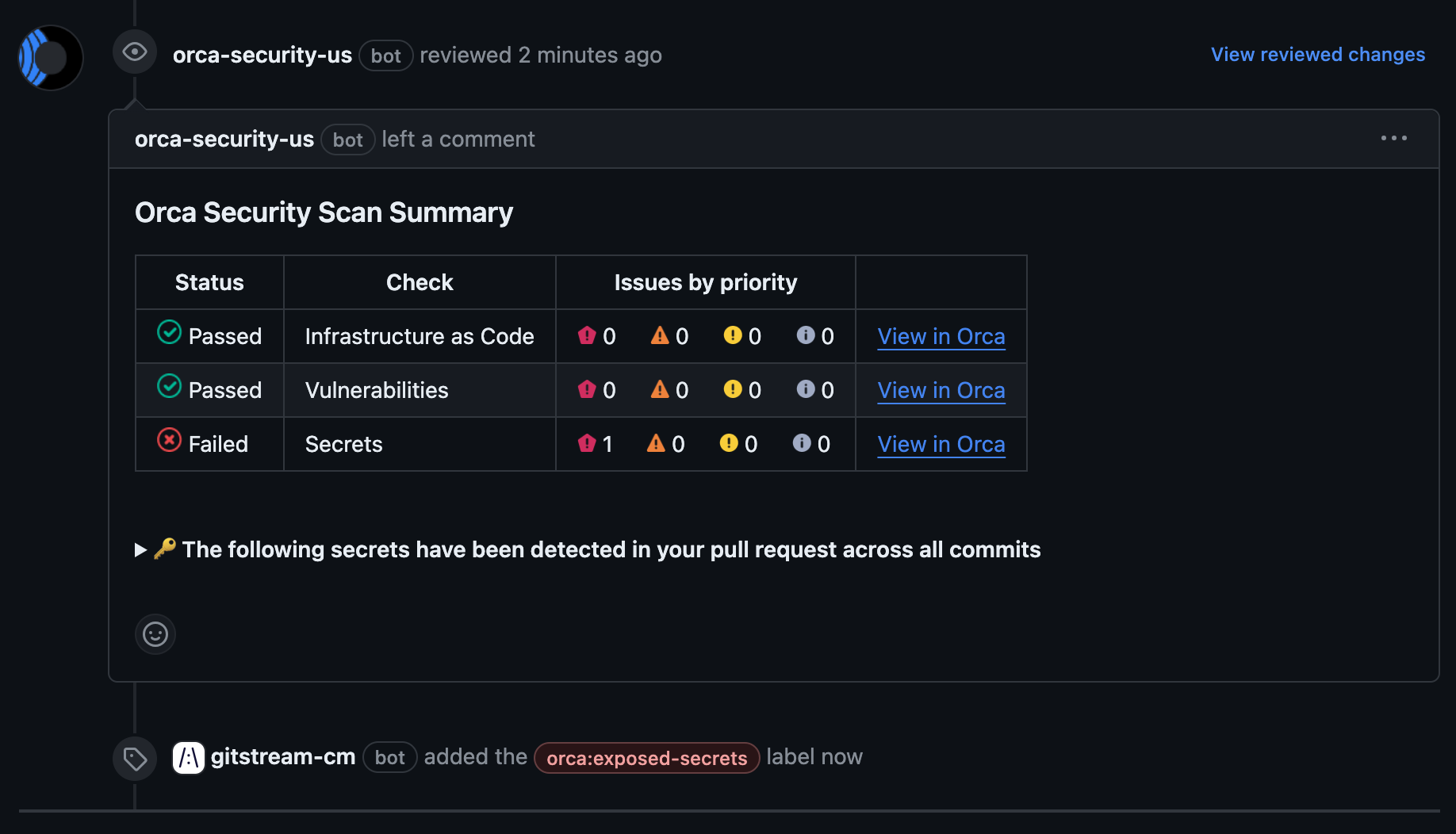Click the red critical priority icon showing 1

tap(587, 443)
